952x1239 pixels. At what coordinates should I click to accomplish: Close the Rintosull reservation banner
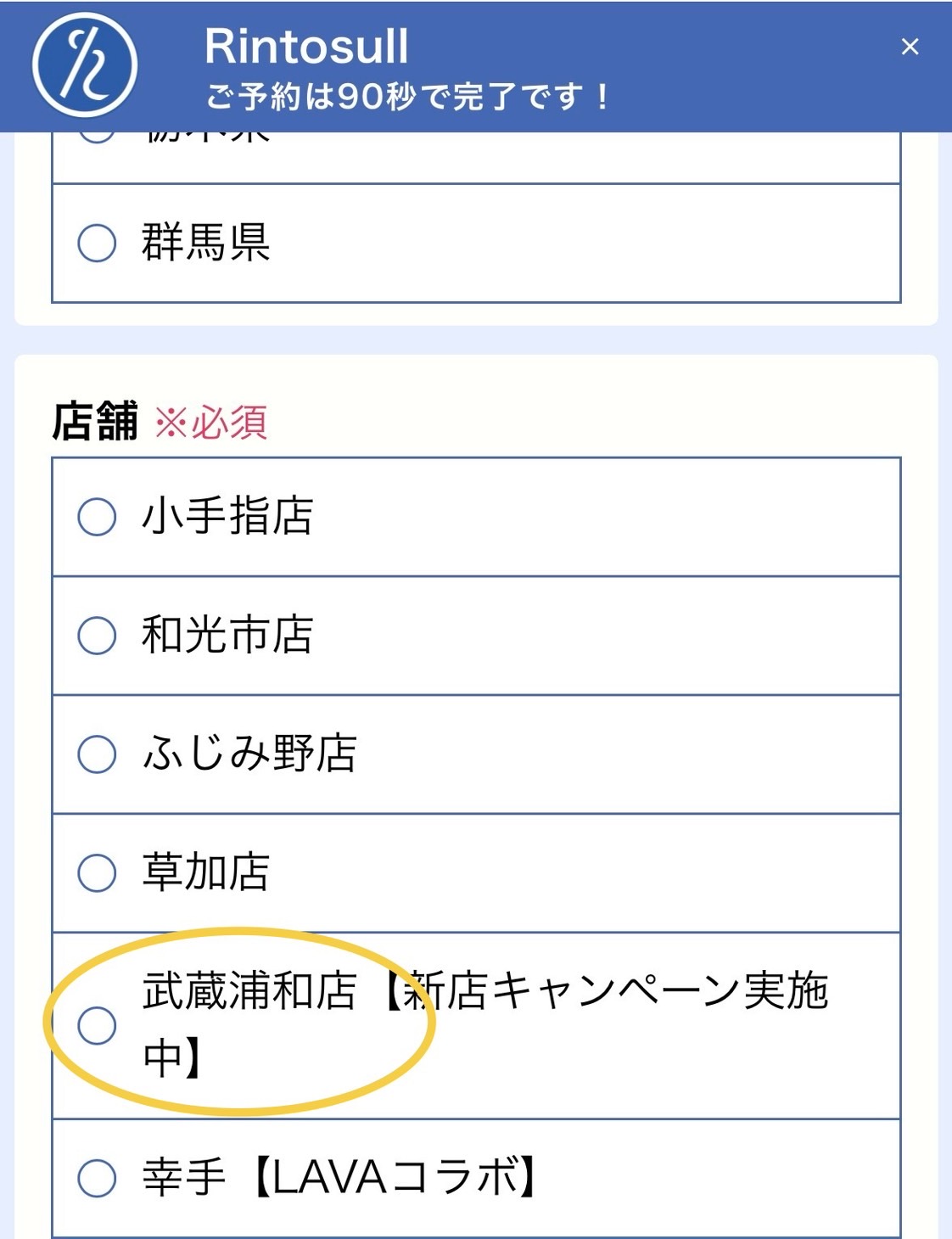click(910, 47)
